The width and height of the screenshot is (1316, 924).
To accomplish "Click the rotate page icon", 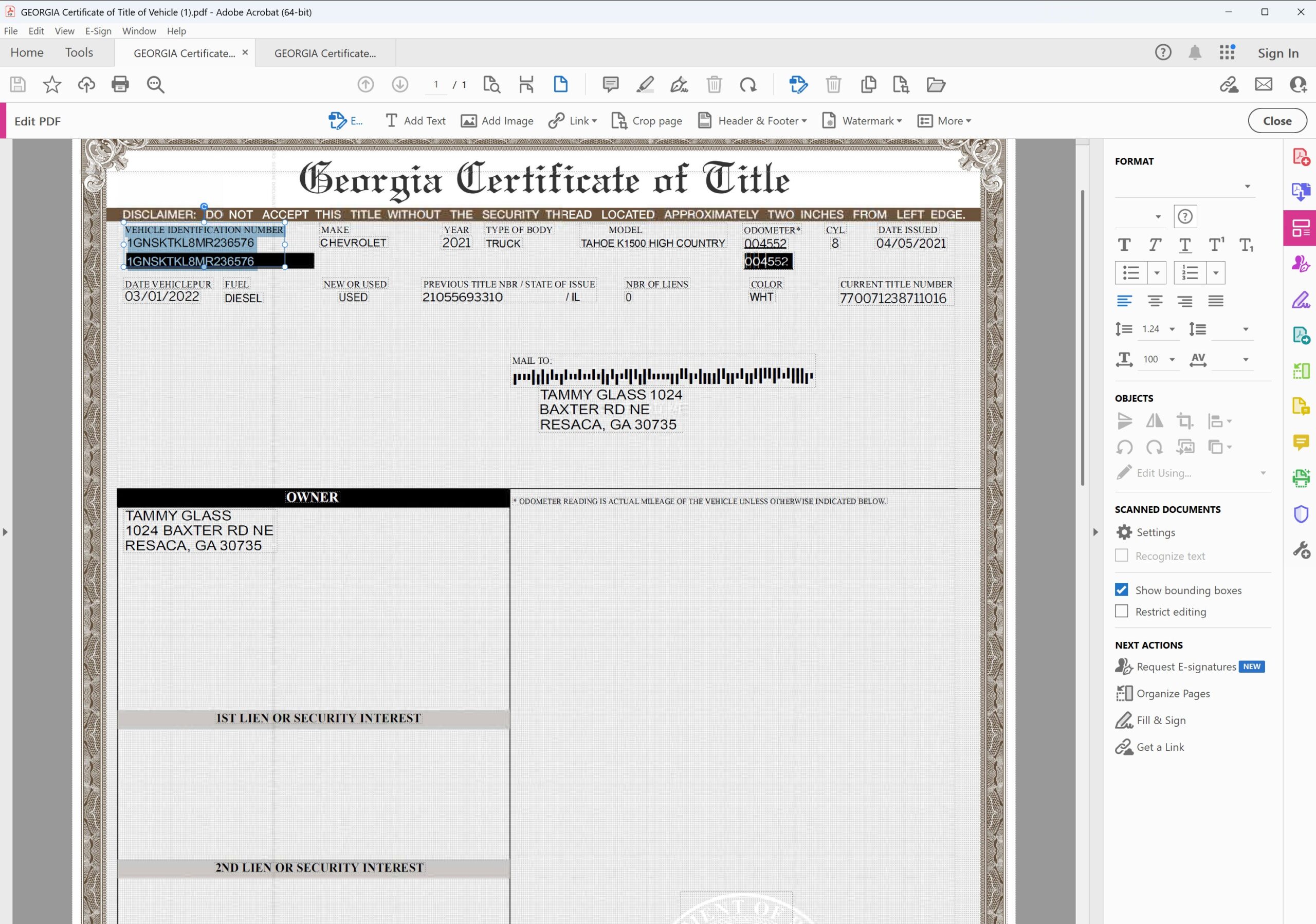I will (x=748, y=85).
